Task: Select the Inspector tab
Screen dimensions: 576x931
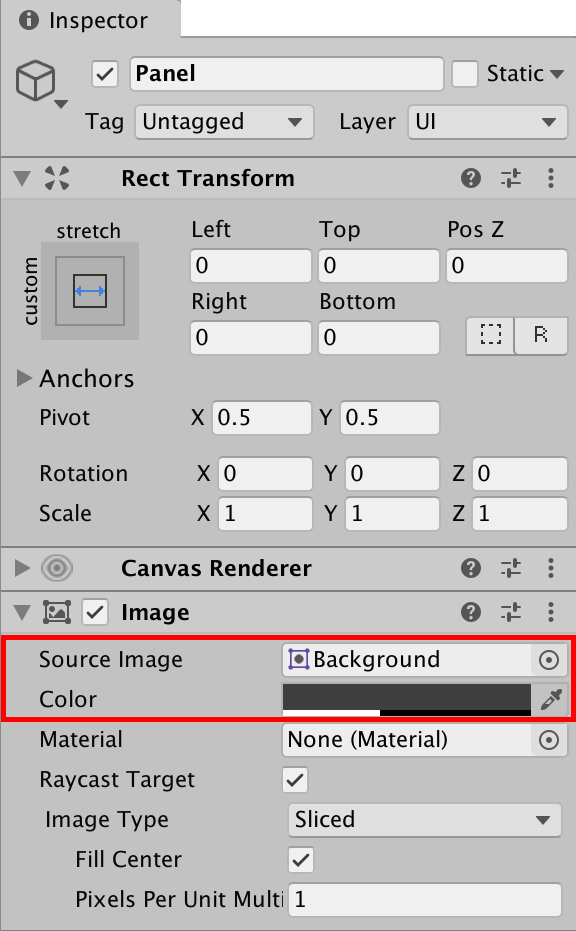Action: tap(90, 19)
